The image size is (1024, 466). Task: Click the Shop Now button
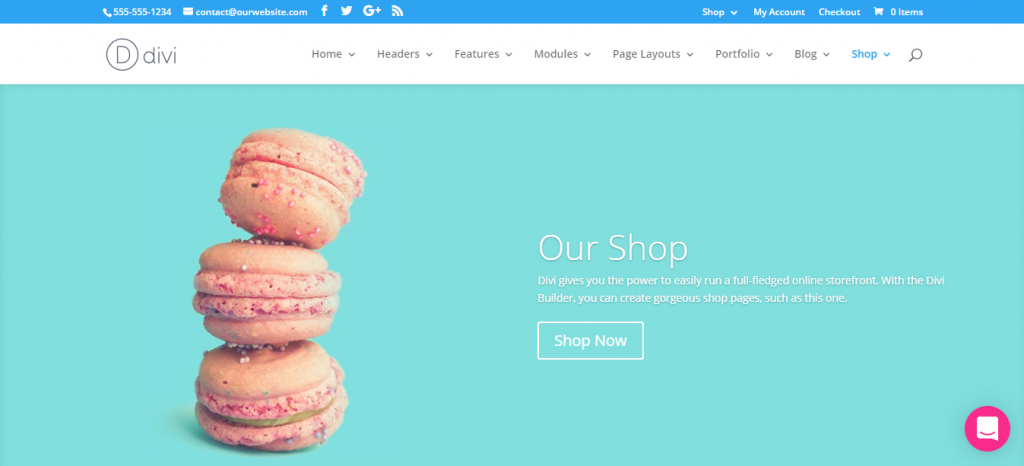[590, 341]
